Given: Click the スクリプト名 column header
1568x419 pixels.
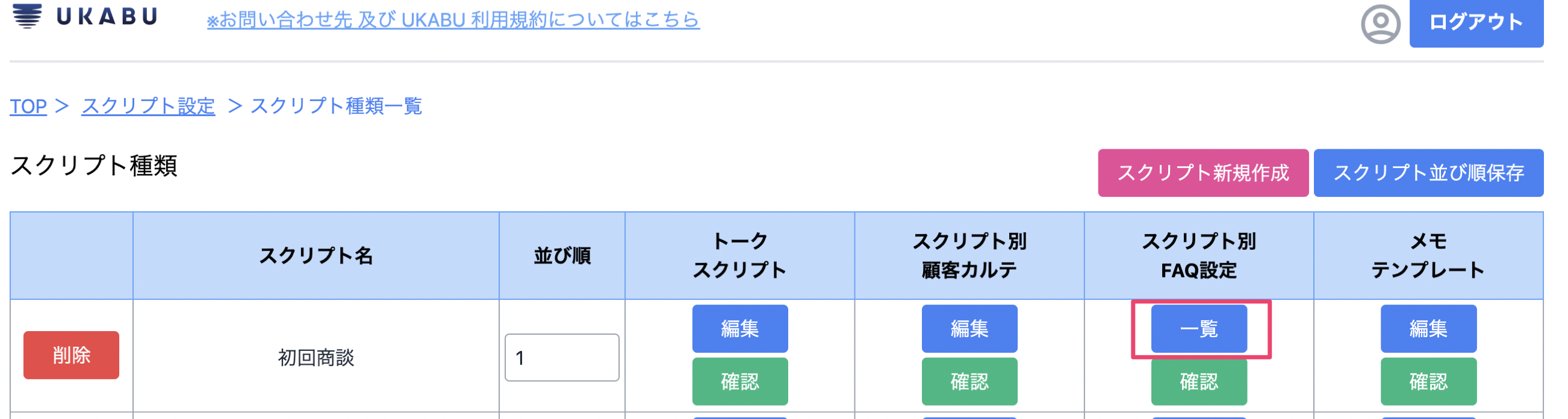Looking at the screenshot, I should click(x=316, y=256).
